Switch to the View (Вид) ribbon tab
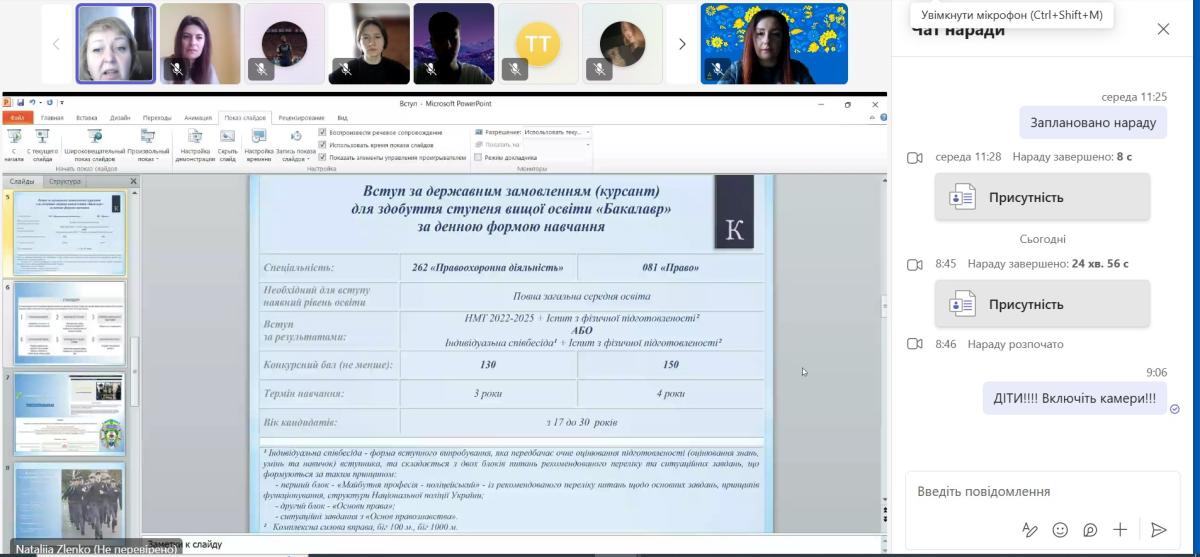 click(x=342, y=117)
